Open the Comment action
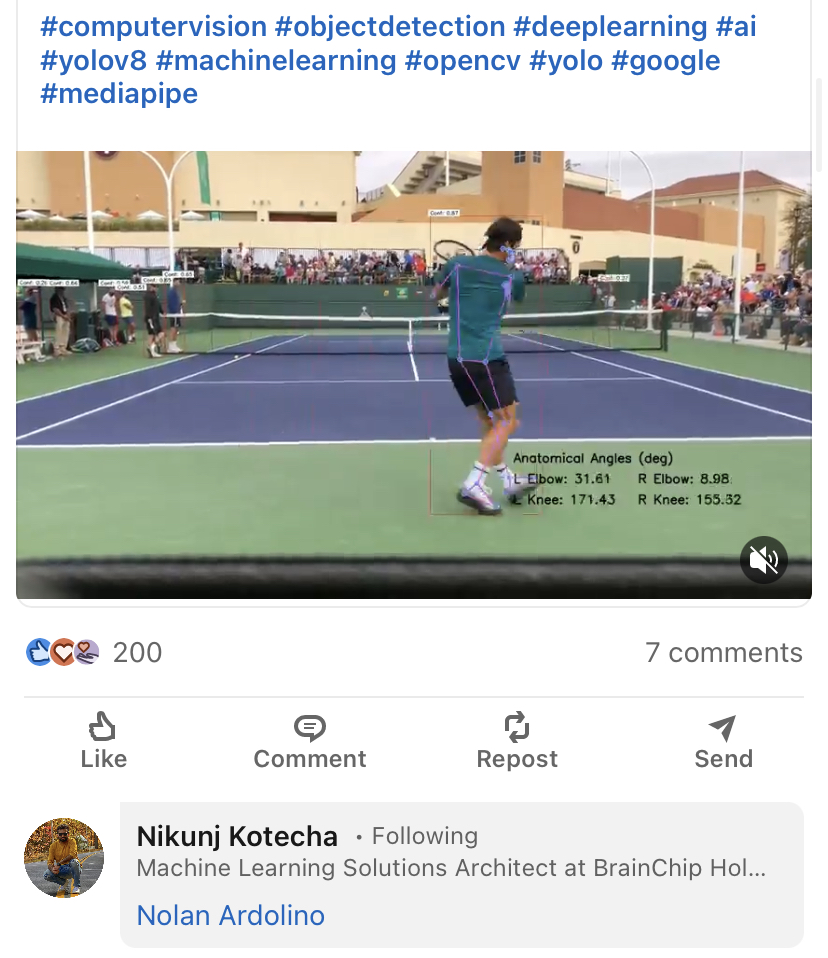 point(310,741)
